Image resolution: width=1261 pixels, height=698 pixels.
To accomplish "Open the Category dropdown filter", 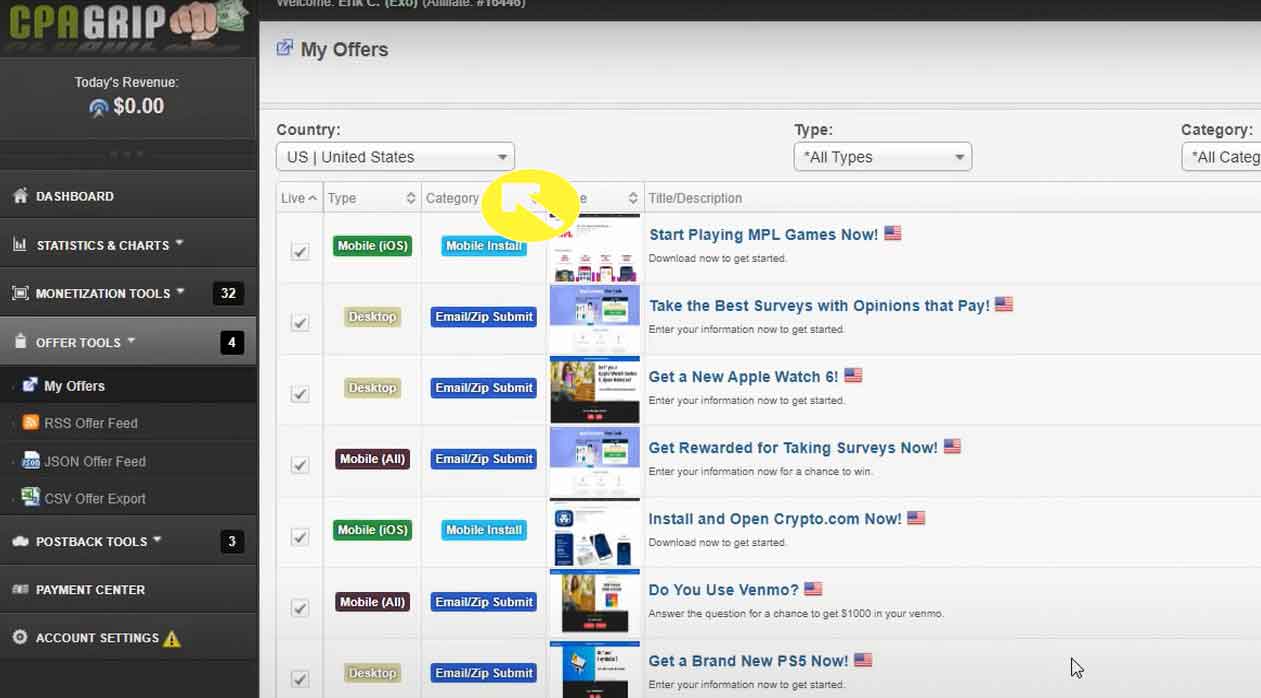I will click(x=1221, y=157).
